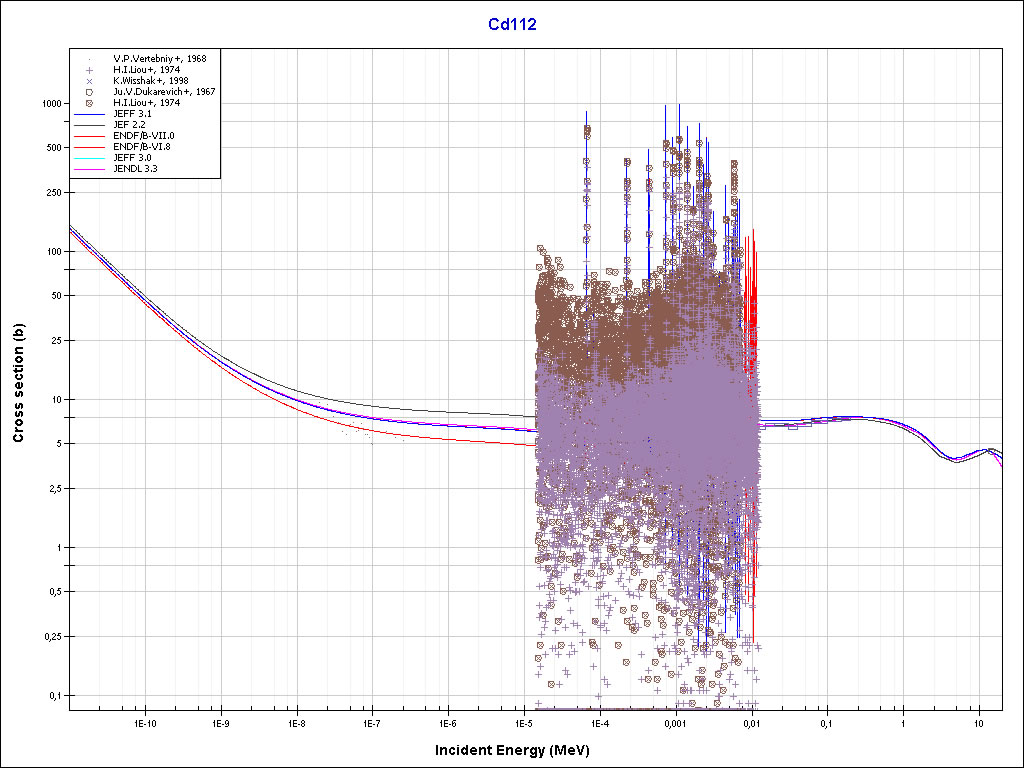Click the dot marker beside V.P.Vertebniy 1968
Image resolution: width=1024 pixels, height=768 pixels.
89,59
